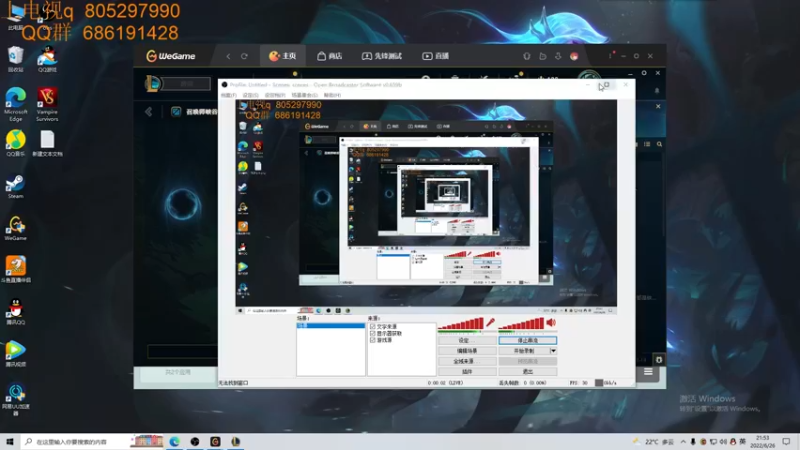The width and height of the screenshot is (800, 450).
Task: Click OBS icon on Windows taskbar
Action: (x=195, y=441)
